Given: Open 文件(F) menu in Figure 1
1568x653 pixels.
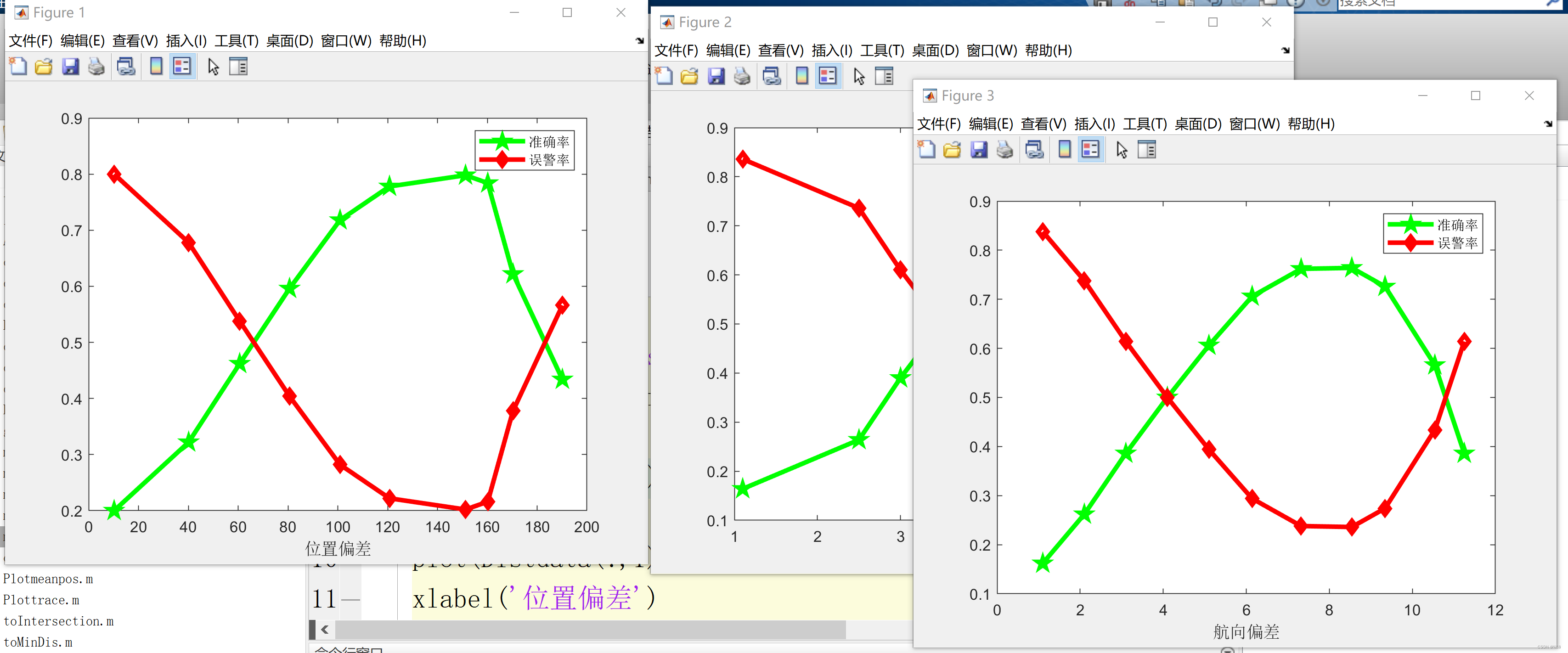Looking at the screenshot, I should (30, 41).
